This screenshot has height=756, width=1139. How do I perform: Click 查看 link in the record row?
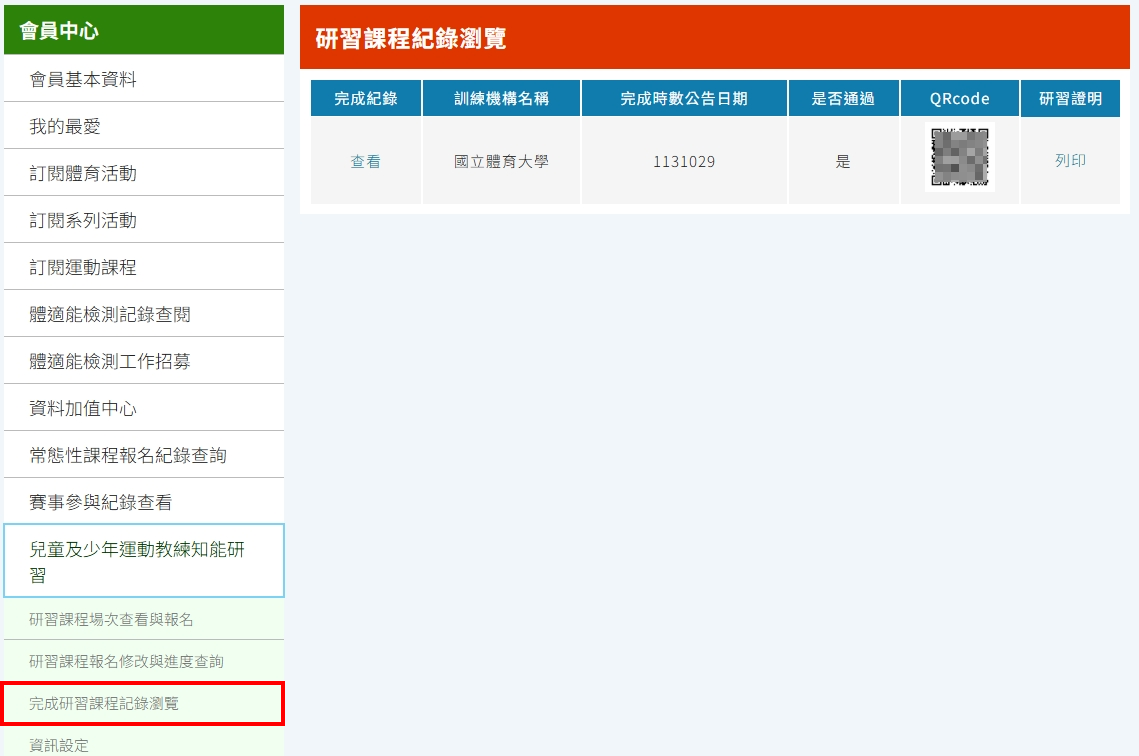[x=365, y=161]
